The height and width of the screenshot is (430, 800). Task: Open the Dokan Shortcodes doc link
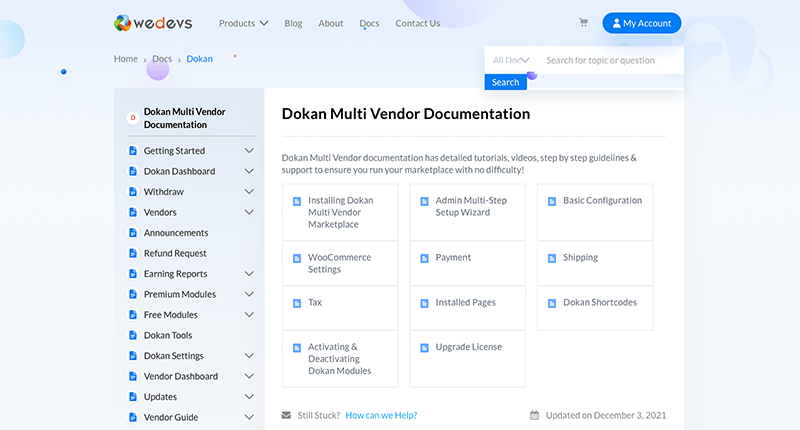point(600,302)
